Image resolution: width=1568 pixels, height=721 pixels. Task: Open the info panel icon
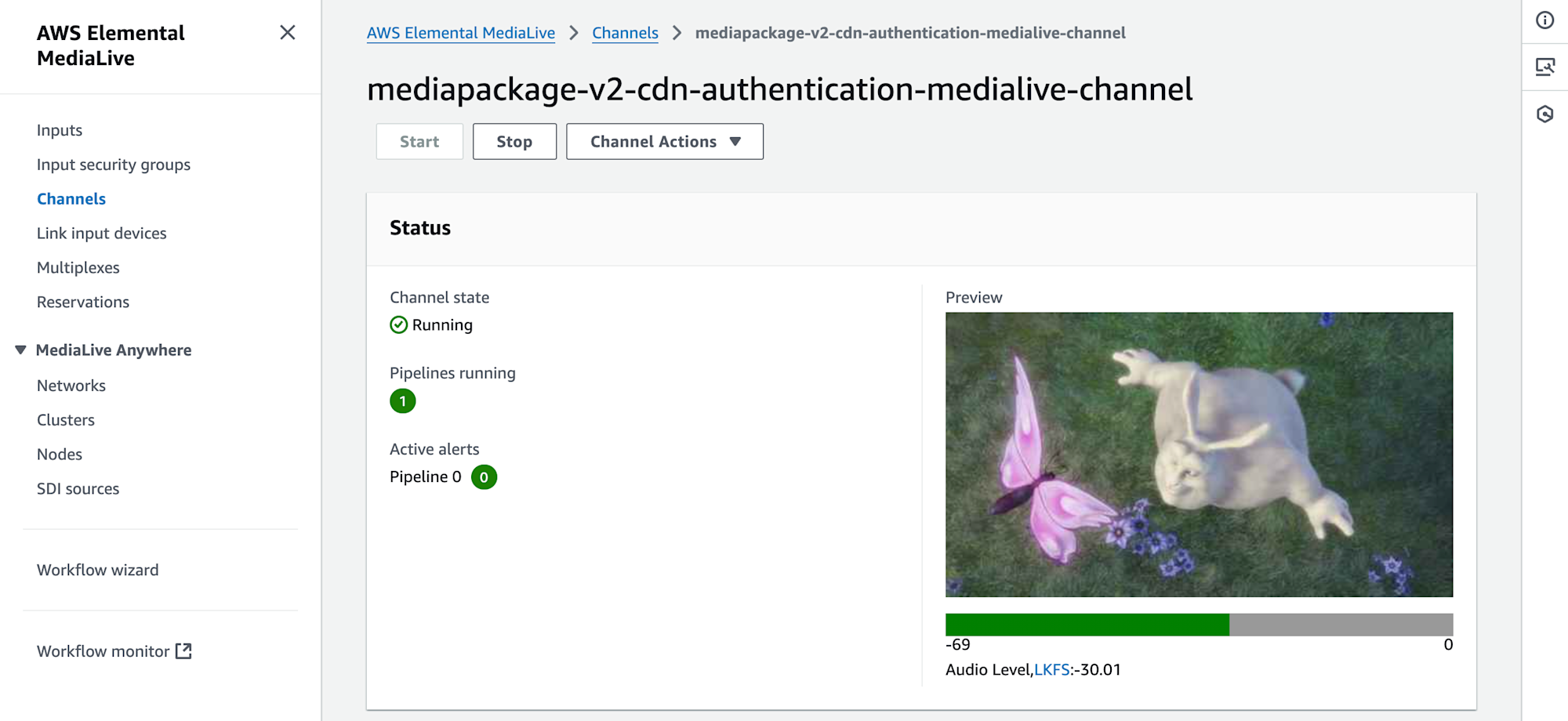(x=1544, y=20)
